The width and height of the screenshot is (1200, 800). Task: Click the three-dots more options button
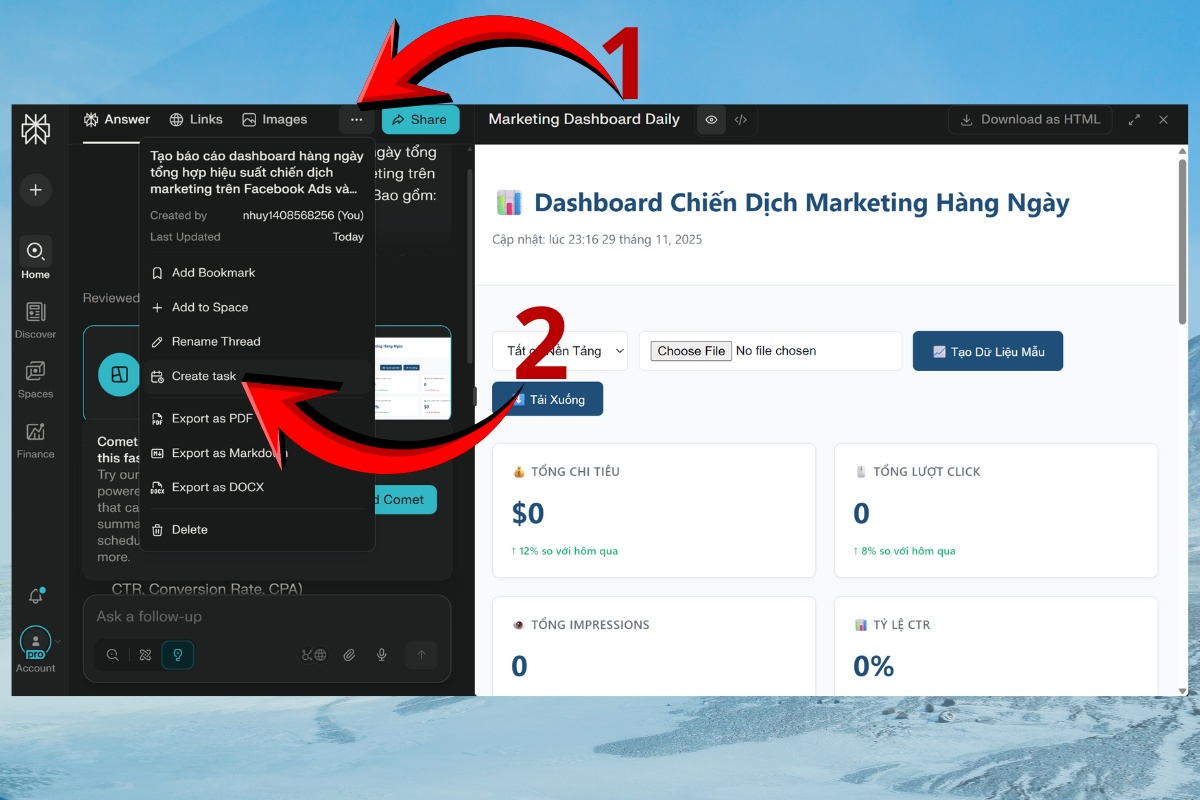coord(356,120)
